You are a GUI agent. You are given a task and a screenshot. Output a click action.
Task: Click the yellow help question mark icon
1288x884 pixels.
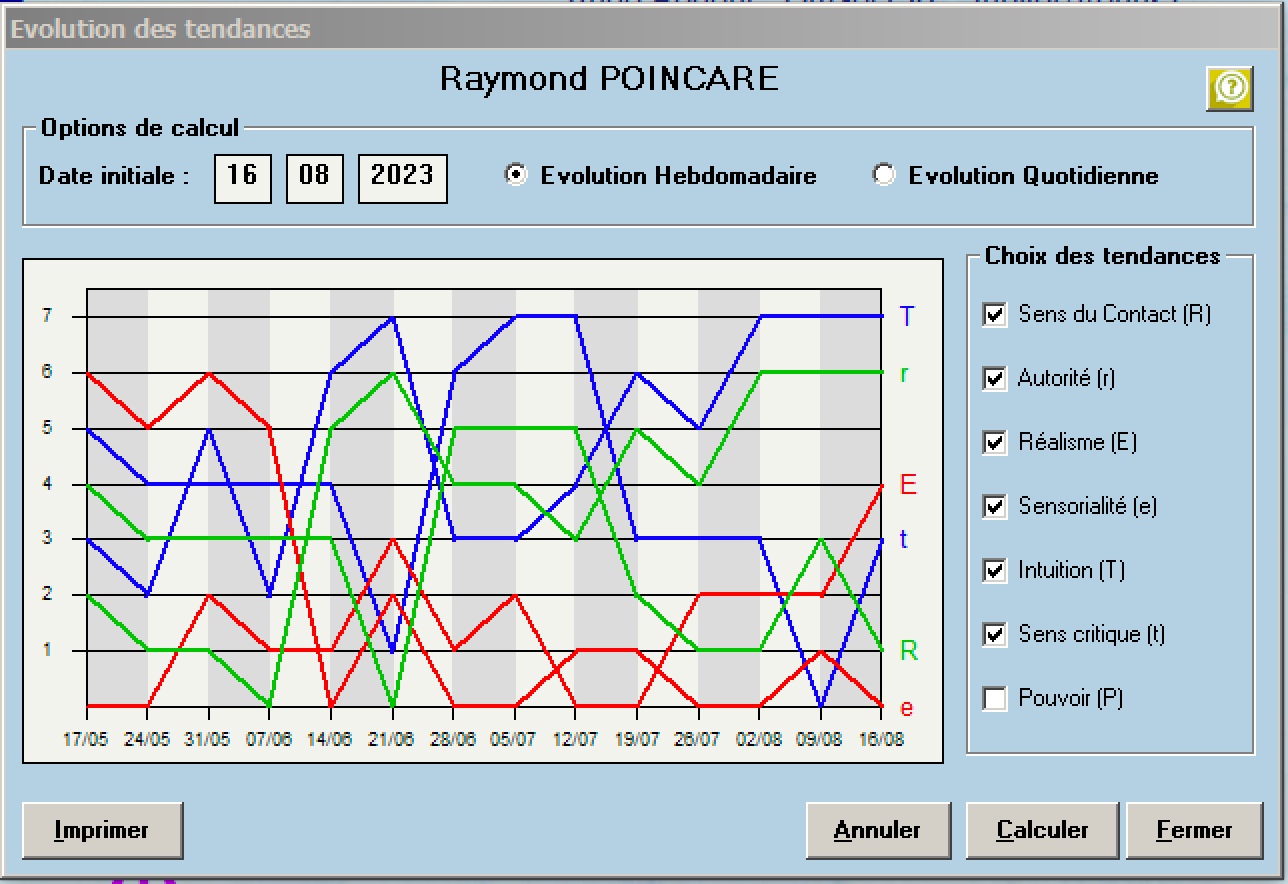pos(1230,89)
